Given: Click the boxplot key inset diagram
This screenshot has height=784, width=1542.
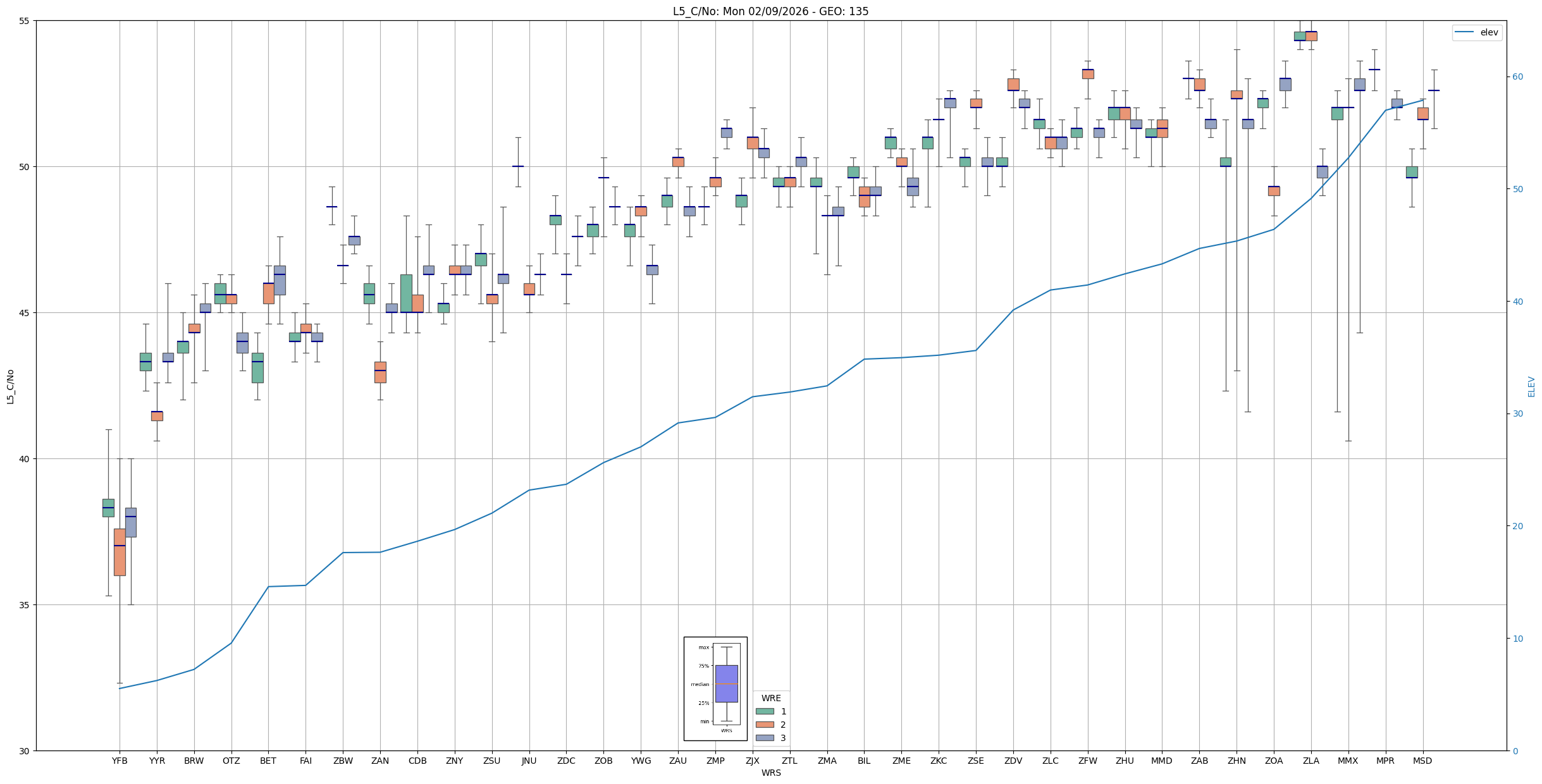Looking at the screenshot, I should tap(715, 689).
